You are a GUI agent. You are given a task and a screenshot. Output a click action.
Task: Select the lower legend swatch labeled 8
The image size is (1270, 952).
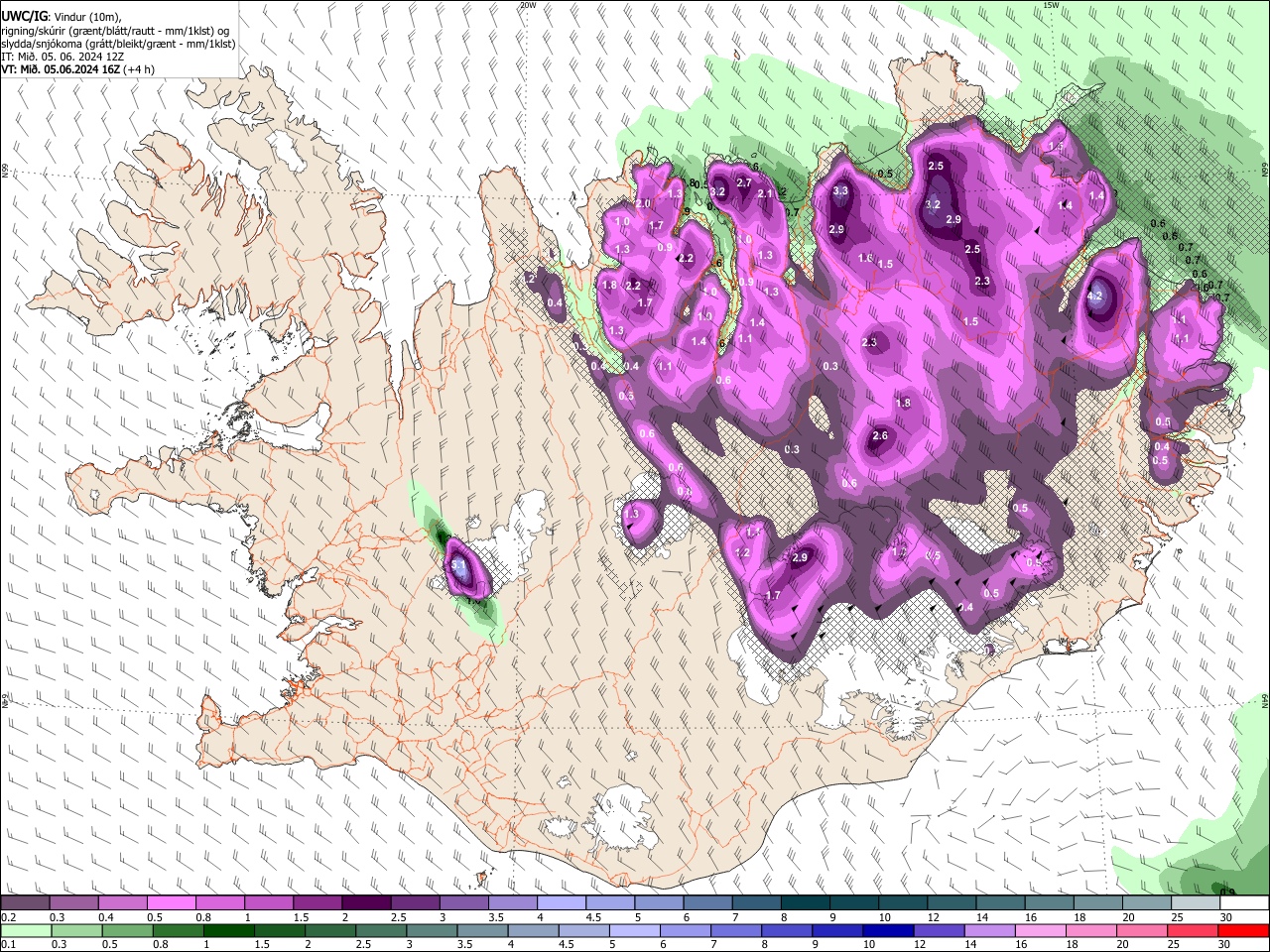(x=788, y=930)
